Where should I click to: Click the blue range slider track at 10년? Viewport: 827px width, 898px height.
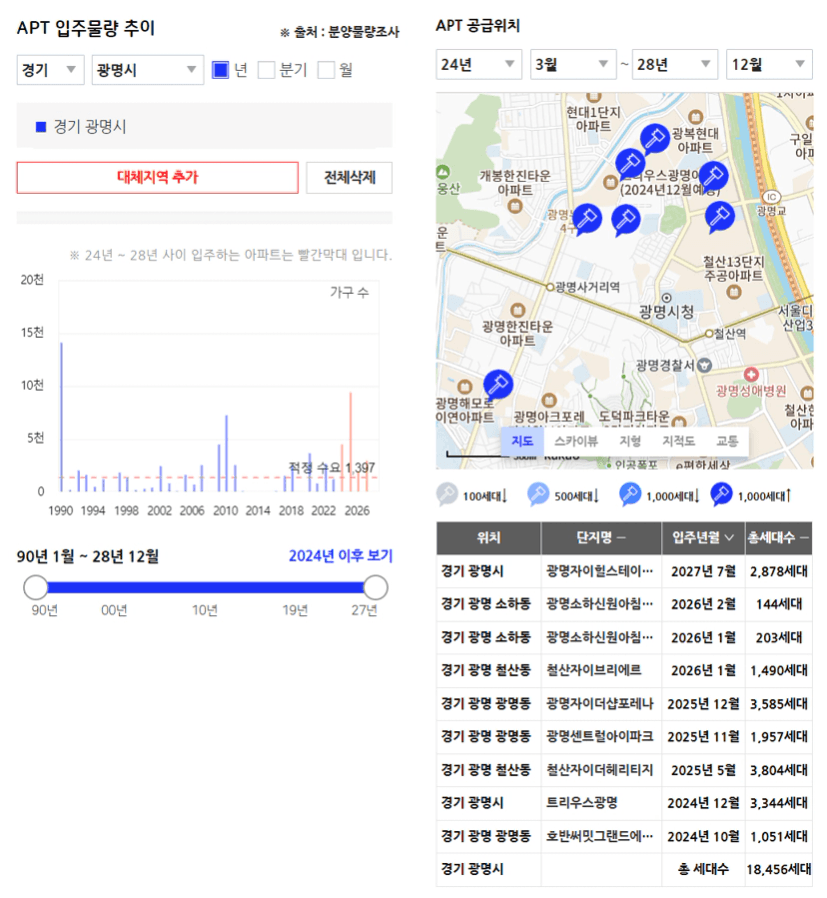coord(205,588)
